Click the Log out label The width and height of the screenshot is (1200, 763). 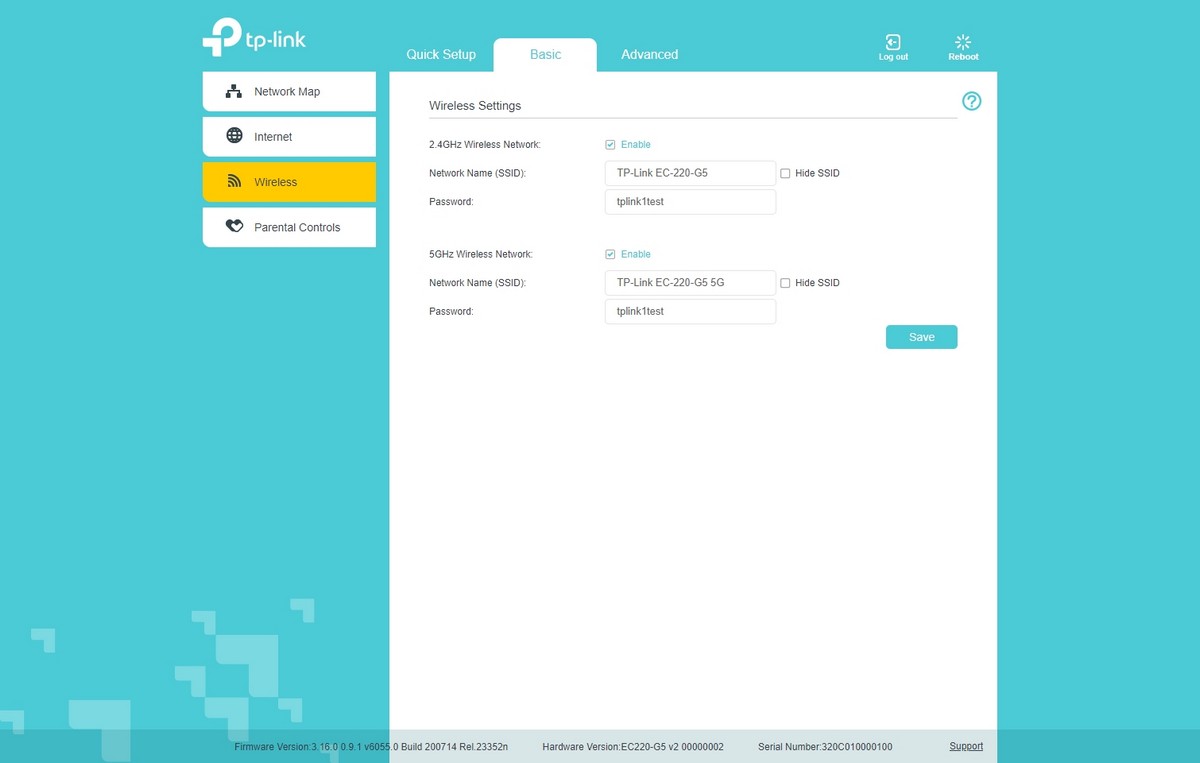(x=893, y=57)
